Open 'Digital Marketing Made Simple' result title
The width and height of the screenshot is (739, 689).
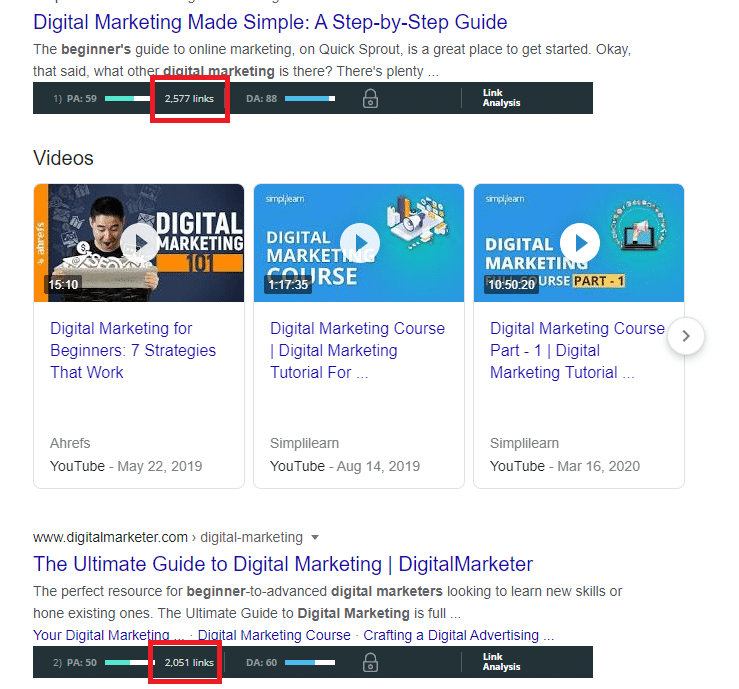270,22
